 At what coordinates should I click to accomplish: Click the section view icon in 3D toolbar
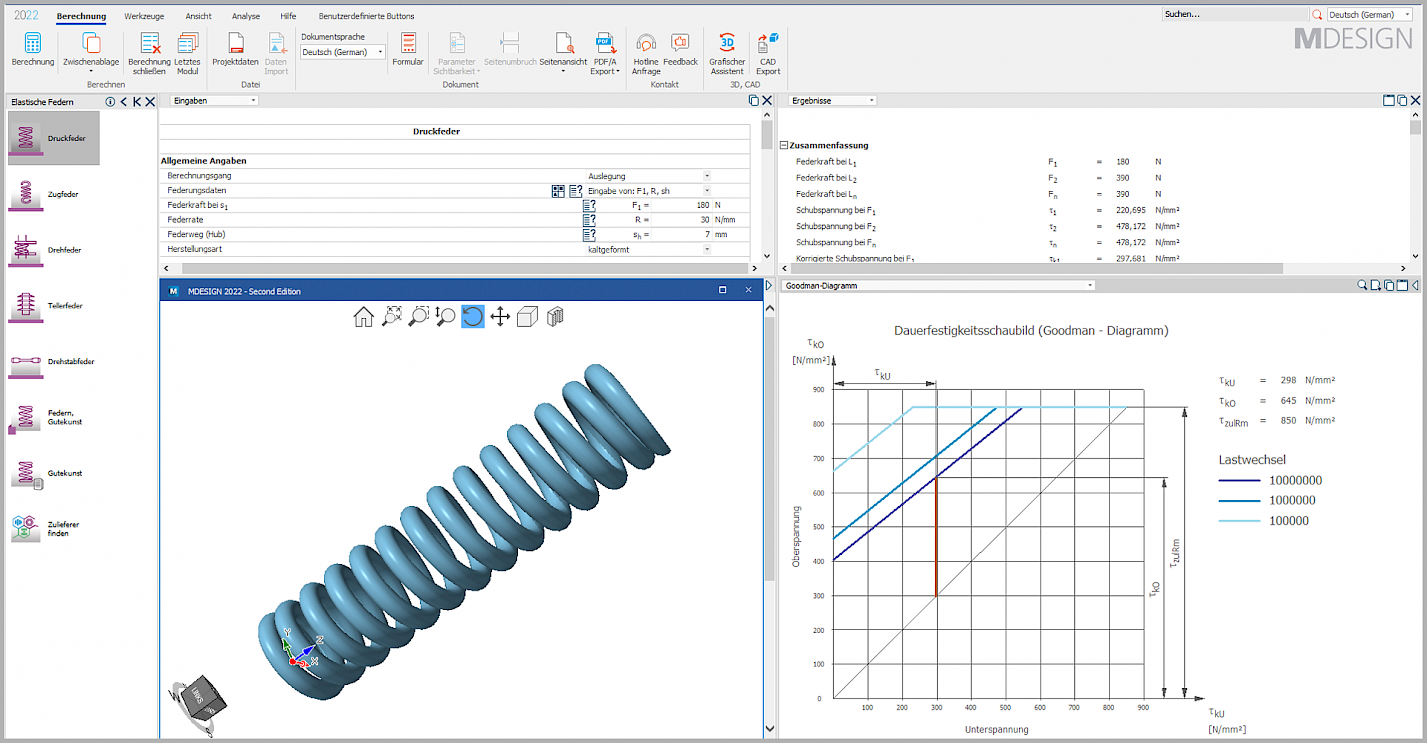click(555, 317)
